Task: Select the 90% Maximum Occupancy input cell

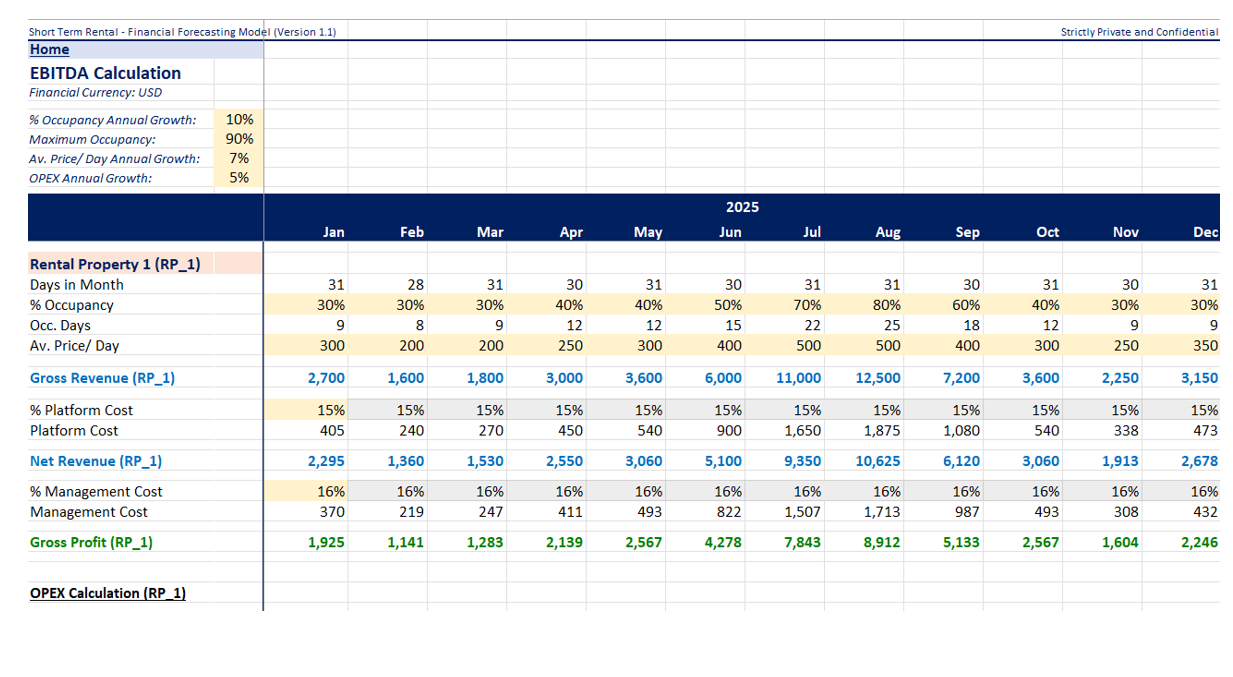Action: 240,139
